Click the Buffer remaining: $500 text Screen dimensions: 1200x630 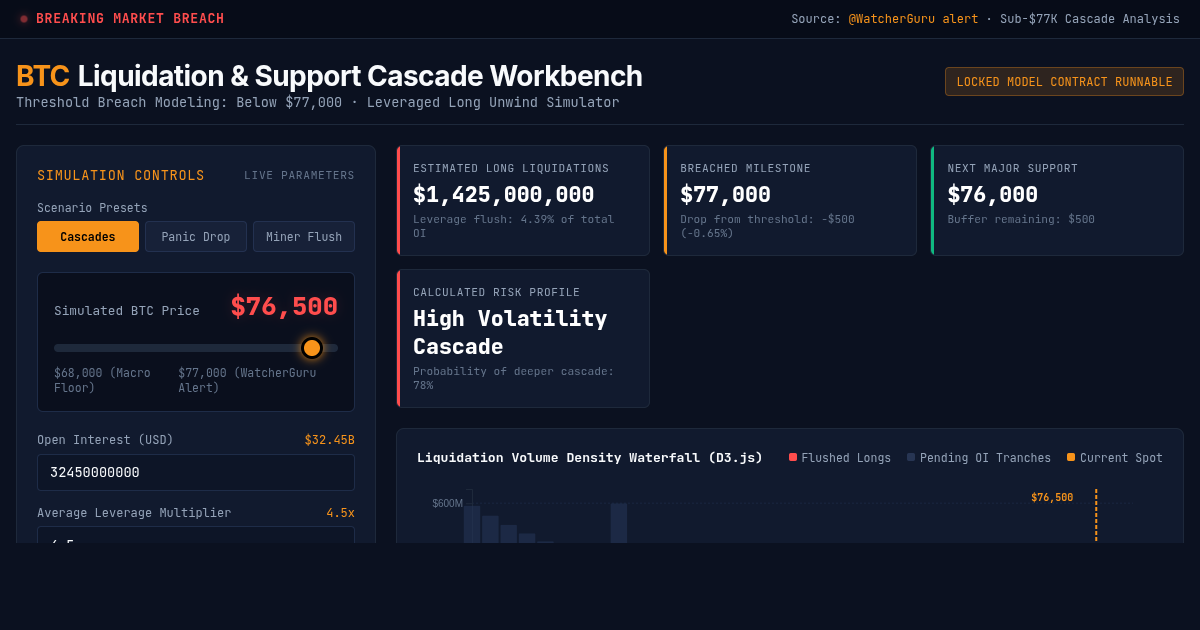tap(1021, 219)
